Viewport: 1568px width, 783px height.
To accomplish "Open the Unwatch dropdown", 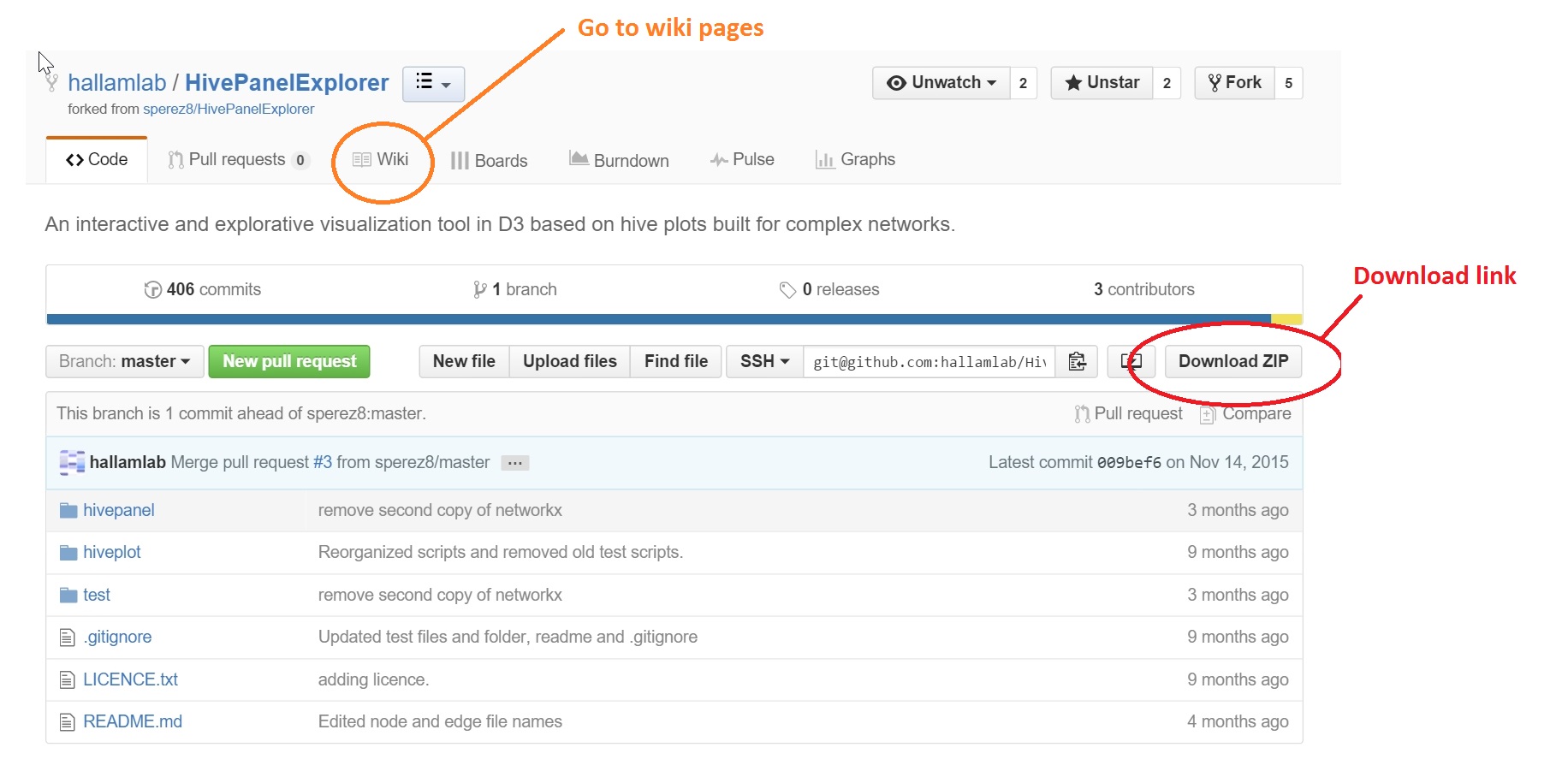I will click(941, 83).
